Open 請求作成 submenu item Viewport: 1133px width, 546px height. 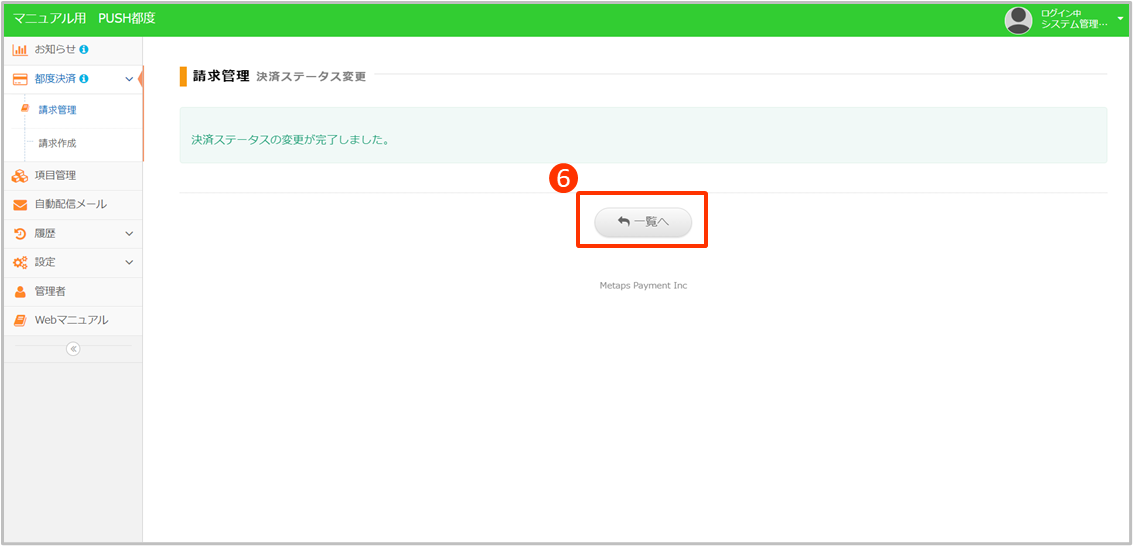pyautogui.click(x=57, y=143)
